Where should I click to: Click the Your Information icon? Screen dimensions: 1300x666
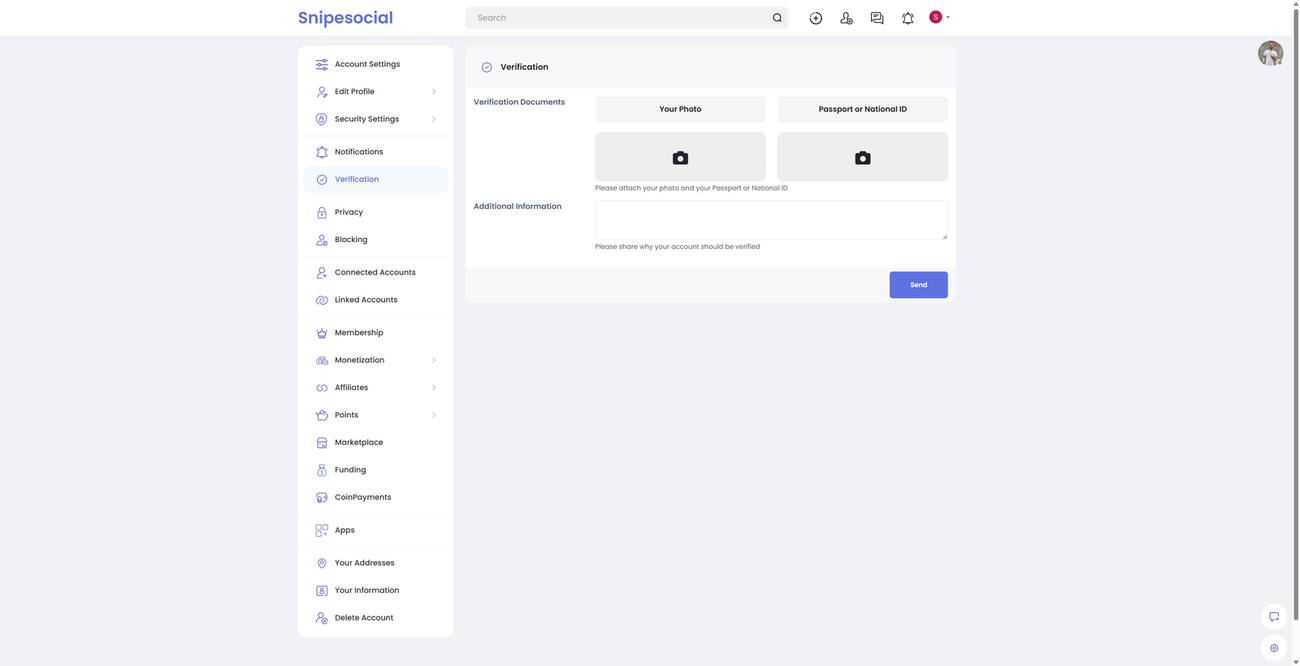click(322, 591)
